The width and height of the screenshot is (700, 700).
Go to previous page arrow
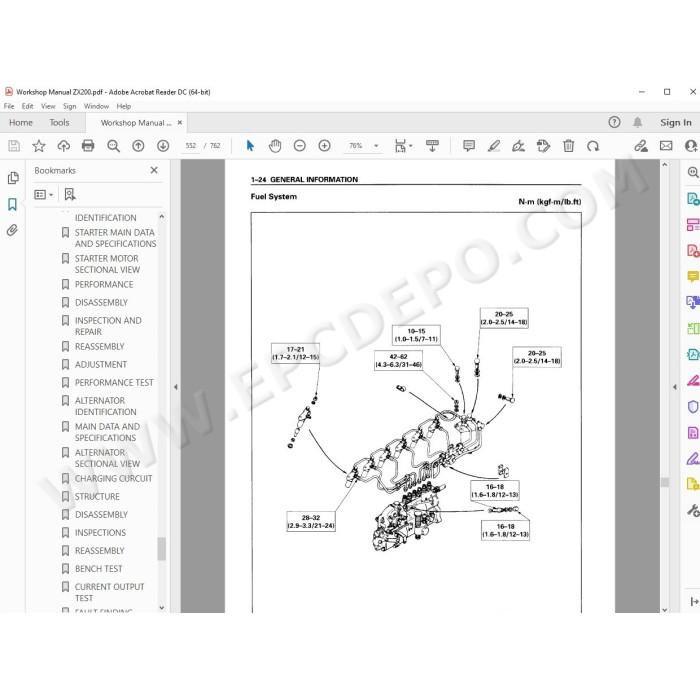coord(138,146)
